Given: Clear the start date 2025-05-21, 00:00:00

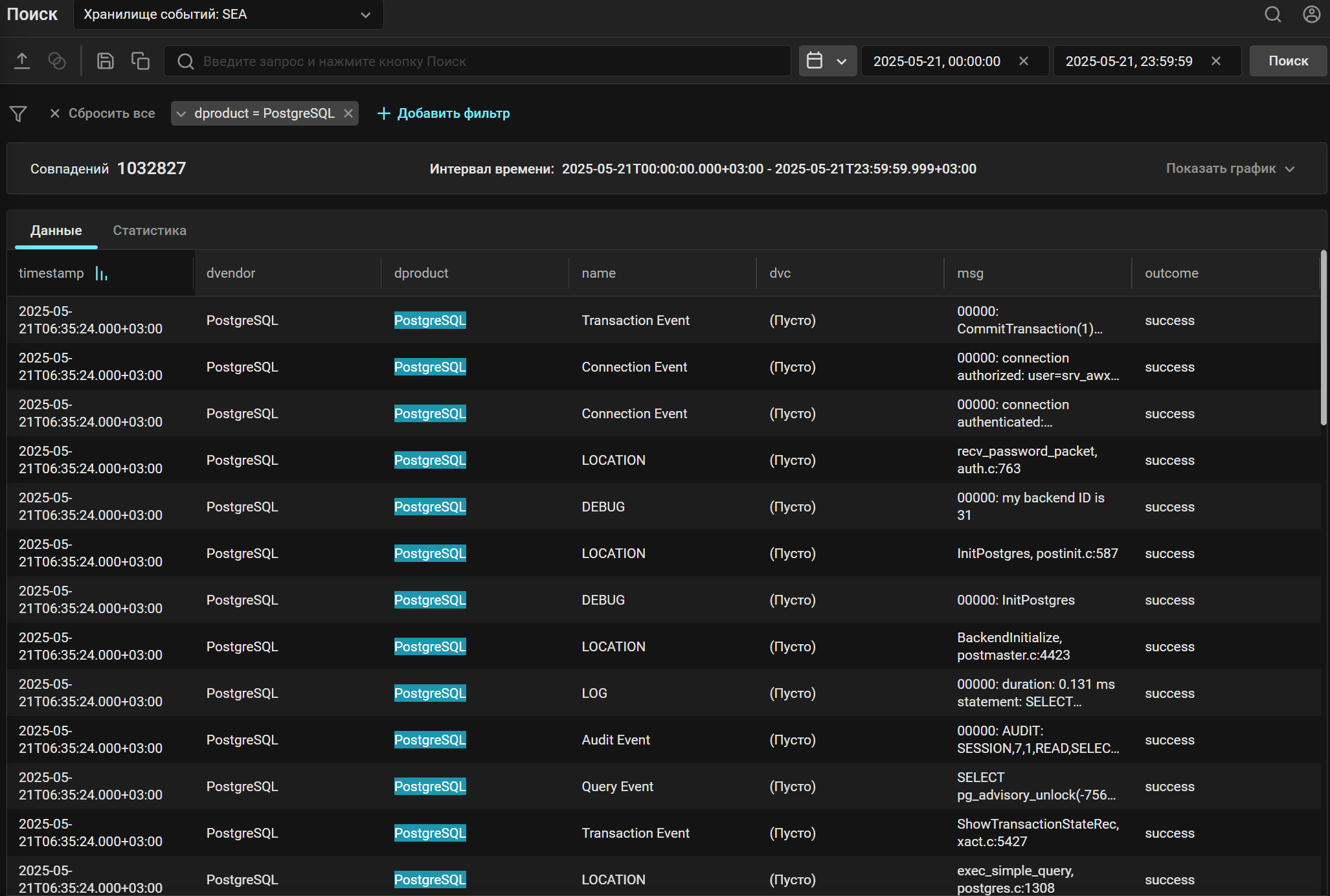Looking at the screenshot, I should [1024, 61].
